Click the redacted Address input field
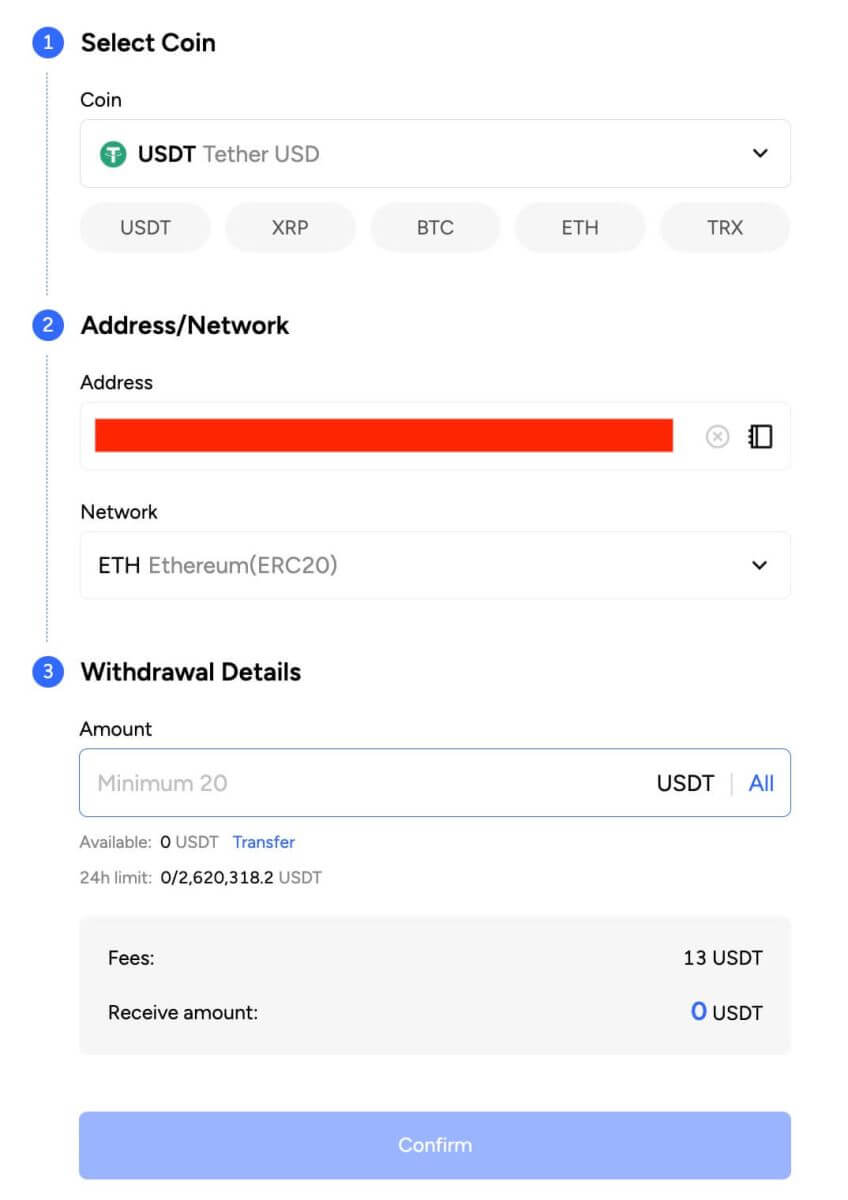 [384, 436]
